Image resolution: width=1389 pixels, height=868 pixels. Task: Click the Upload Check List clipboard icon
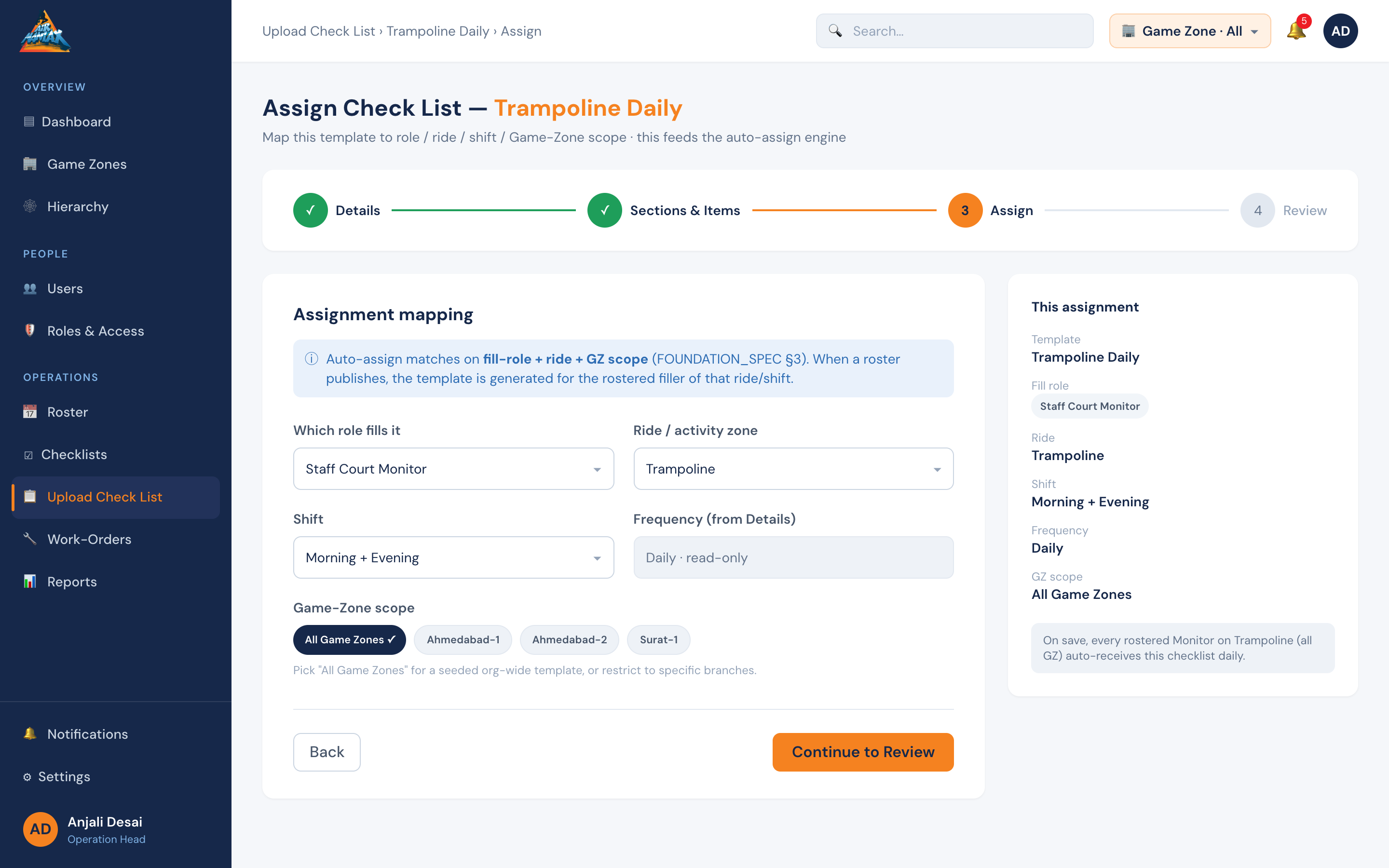click(x=30, y=497)
